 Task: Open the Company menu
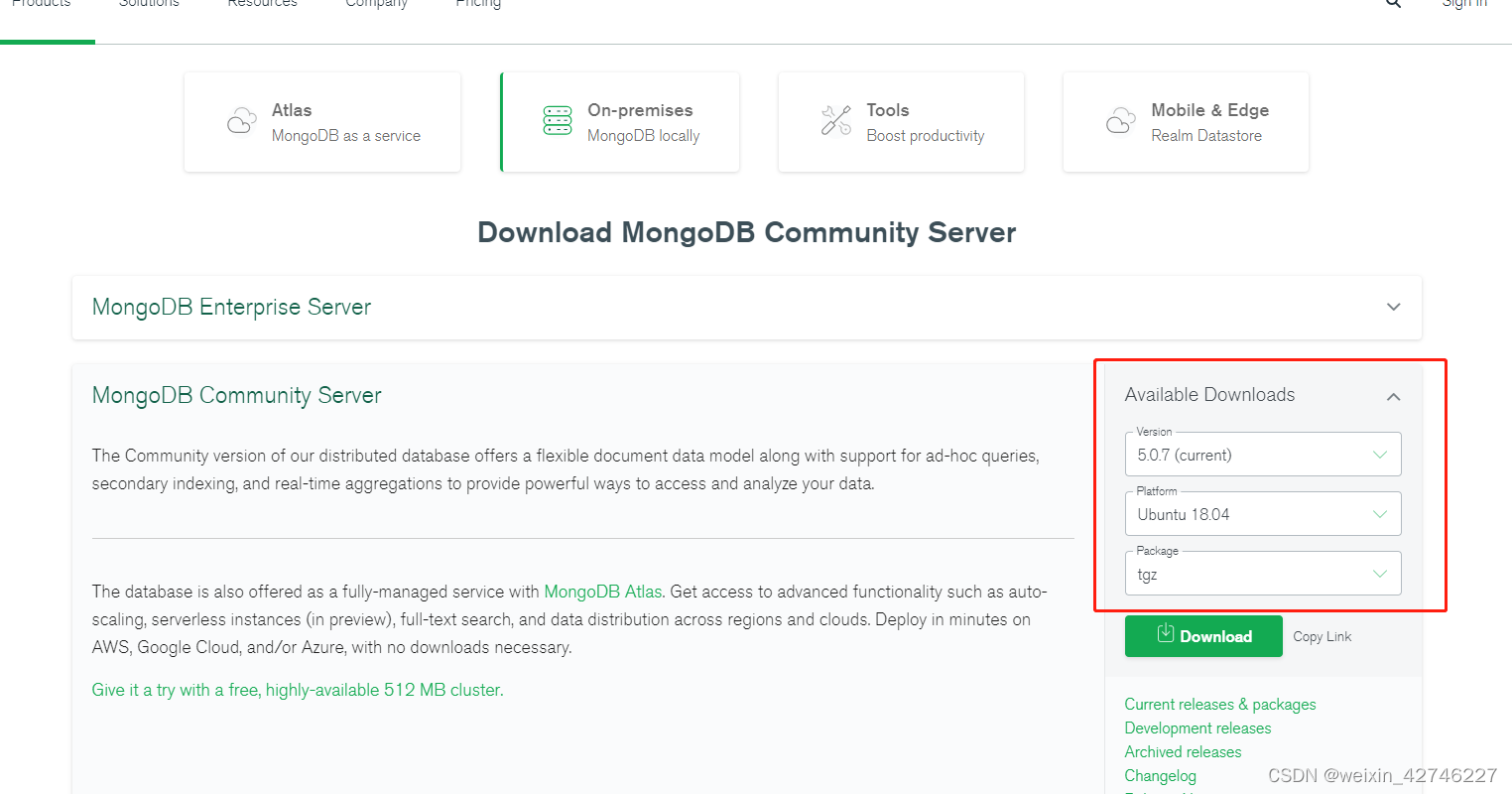(376, 4)
